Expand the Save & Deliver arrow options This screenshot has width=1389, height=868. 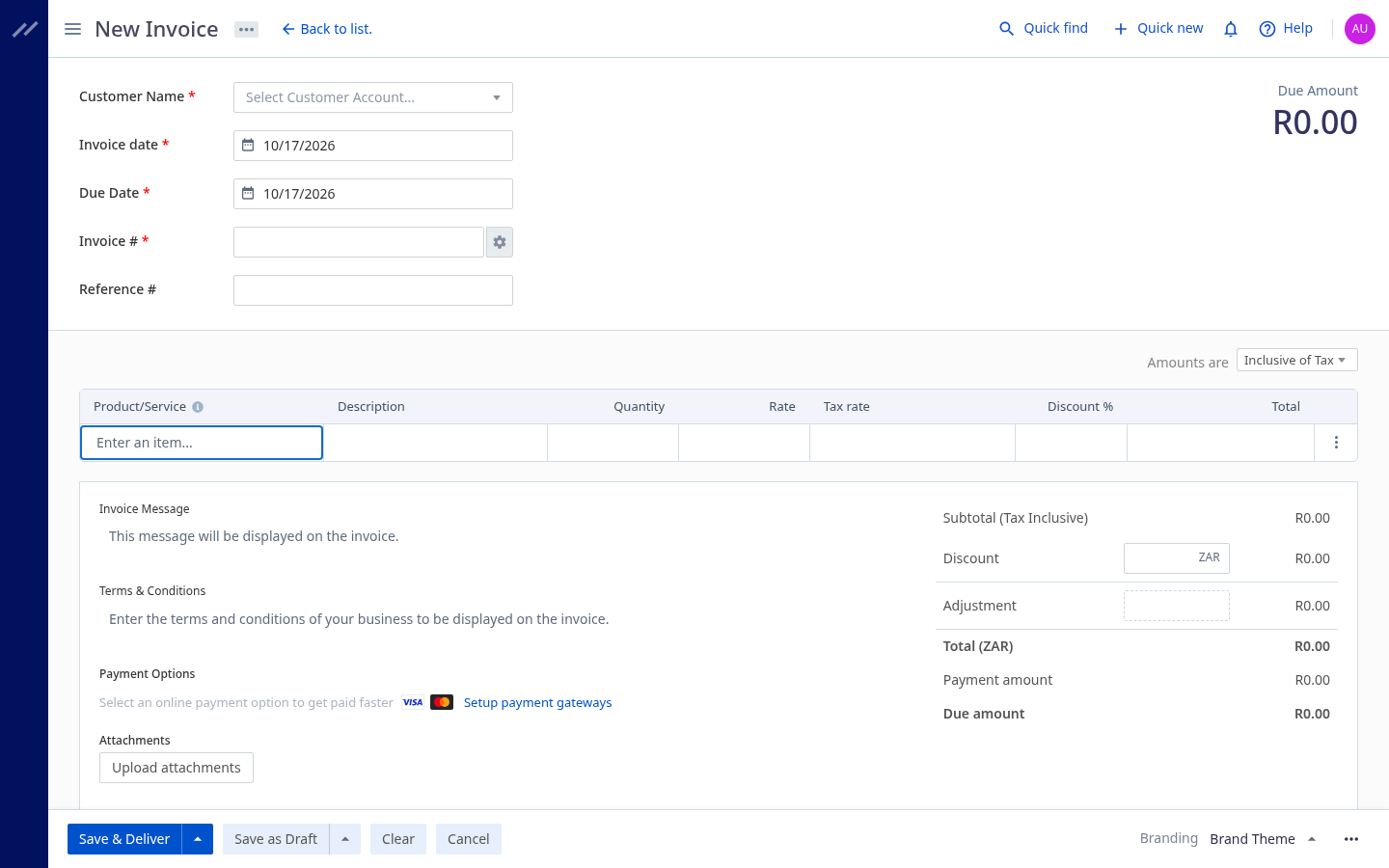pos(198,839)
